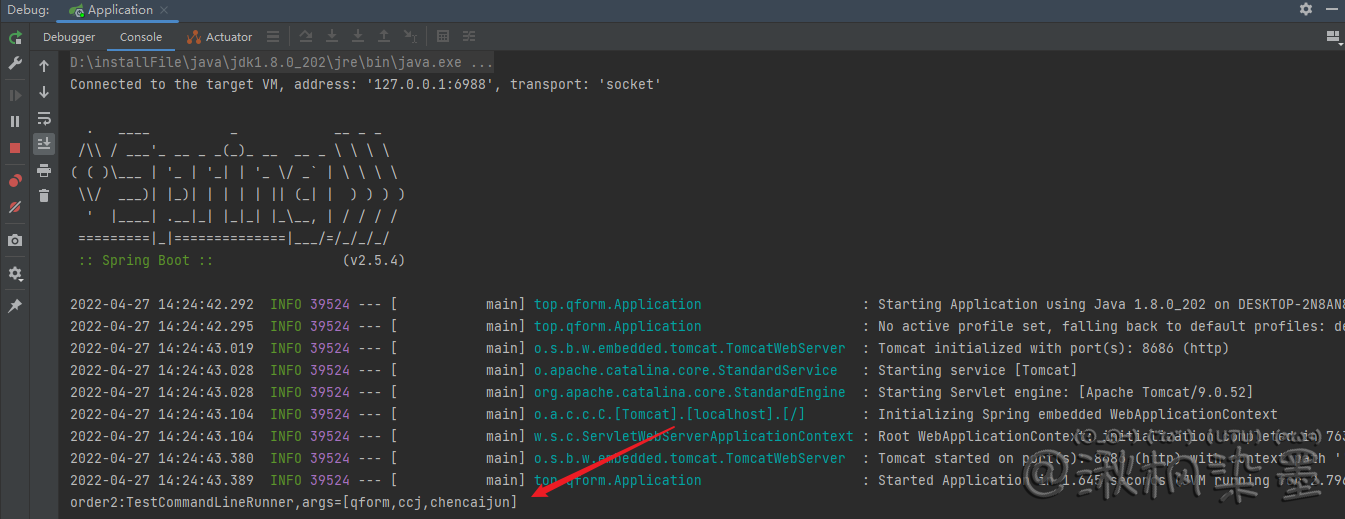
Task: Click the camera thread dump icon
Action: coord(15,241)
